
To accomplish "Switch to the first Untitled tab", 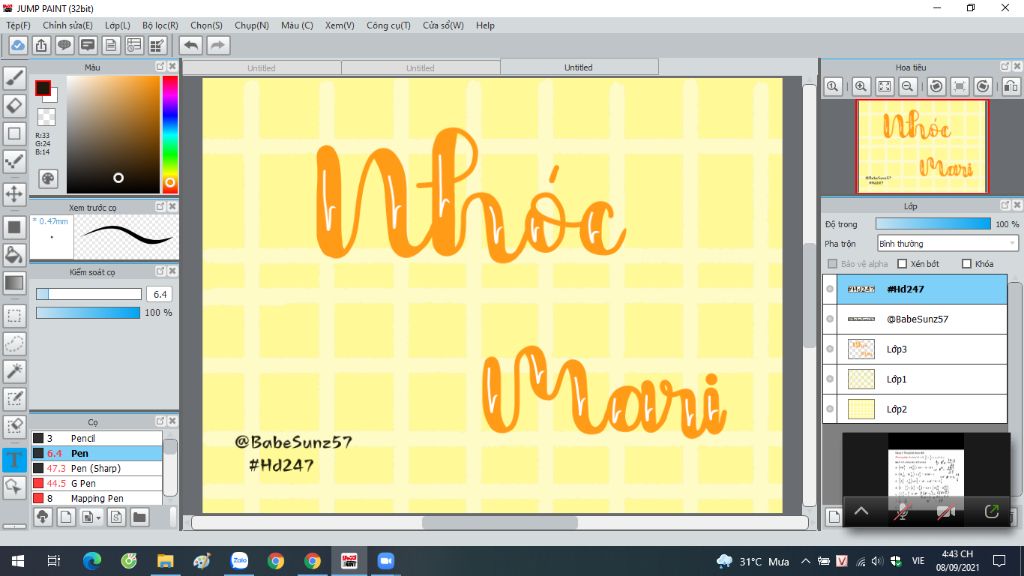I will tap(261, 68).
